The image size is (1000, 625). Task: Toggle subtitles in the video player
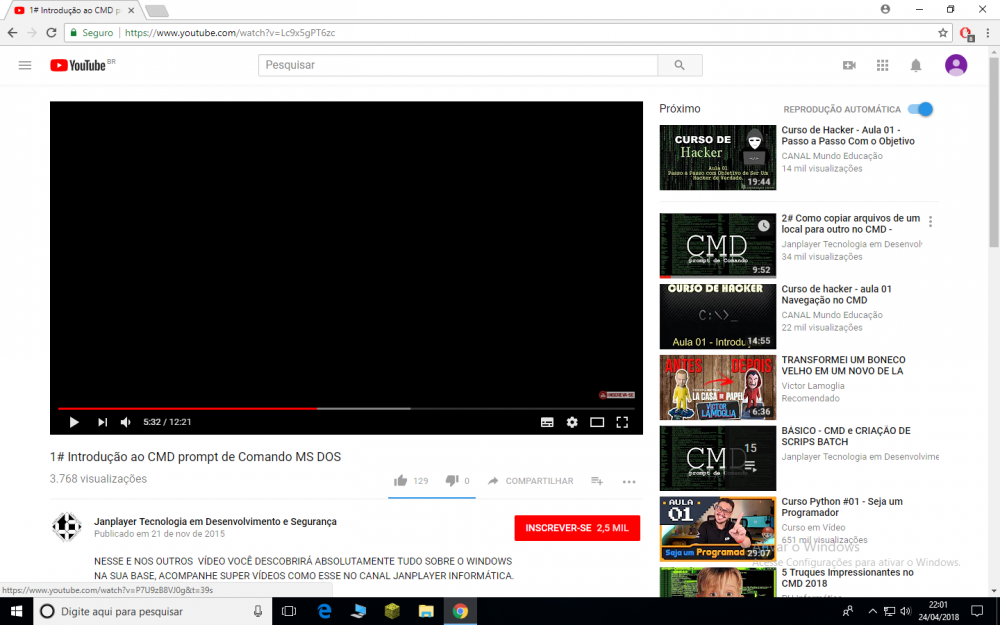point(547,422)
